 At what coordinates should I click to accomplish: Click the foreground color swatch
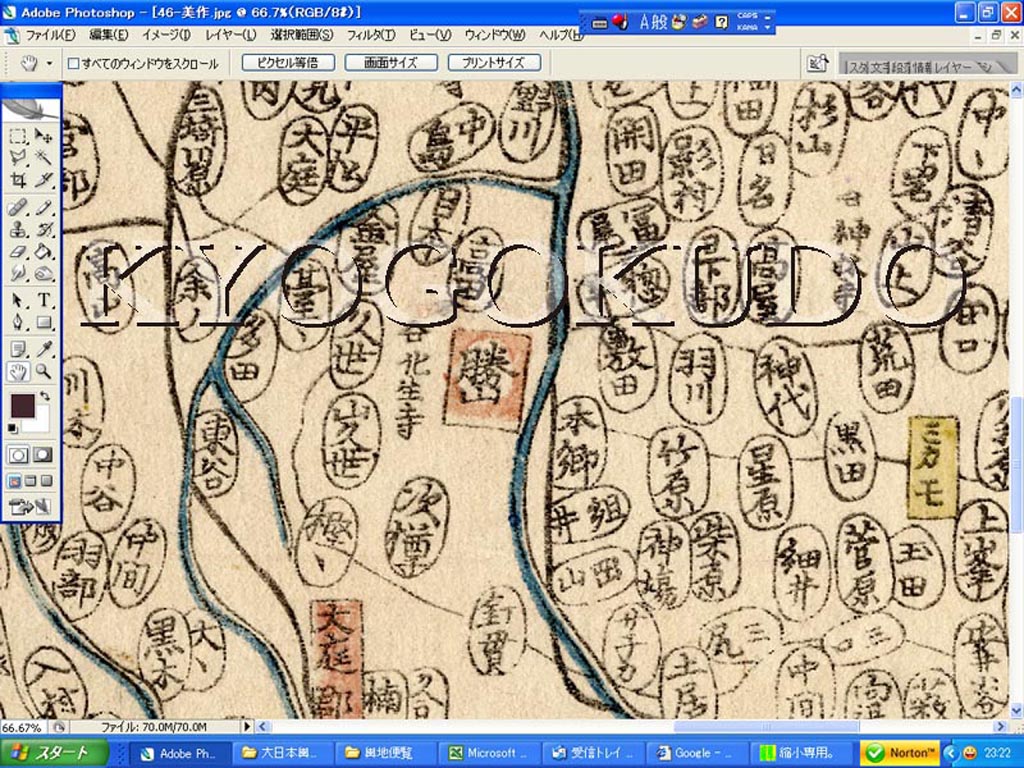22,405
